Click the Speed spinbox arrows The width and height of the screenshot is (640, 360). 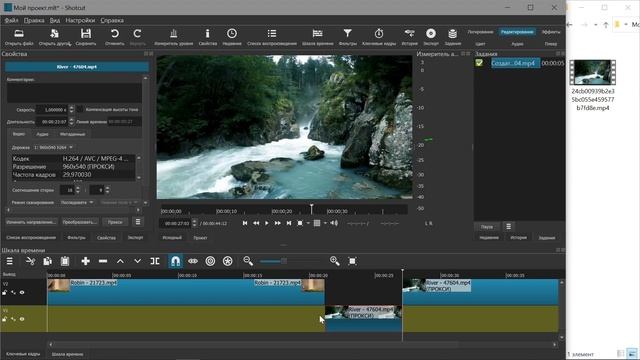[x=71, y=109]
